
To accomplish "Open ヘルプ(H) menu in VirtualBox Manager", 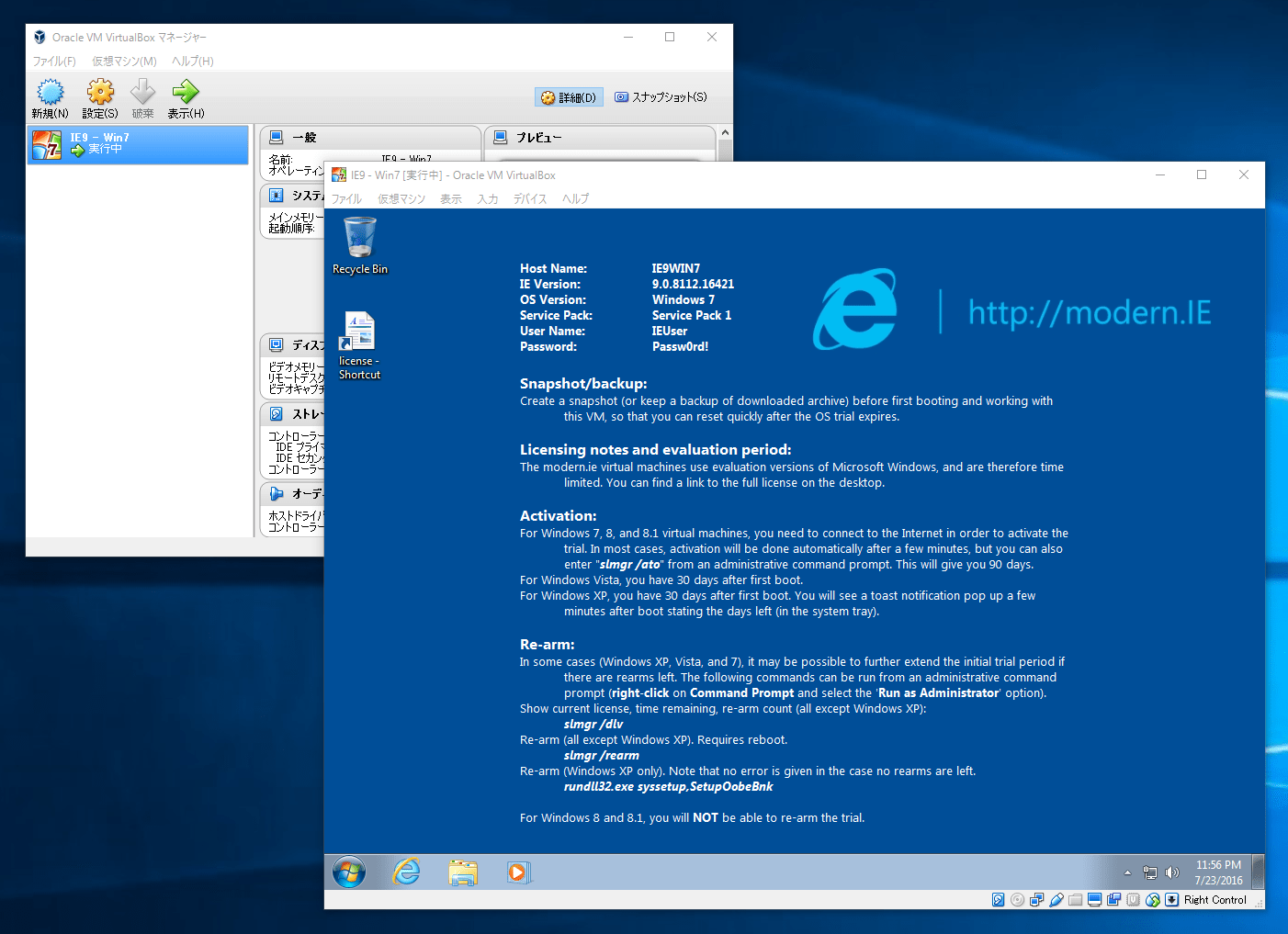I will pos(193,62).
